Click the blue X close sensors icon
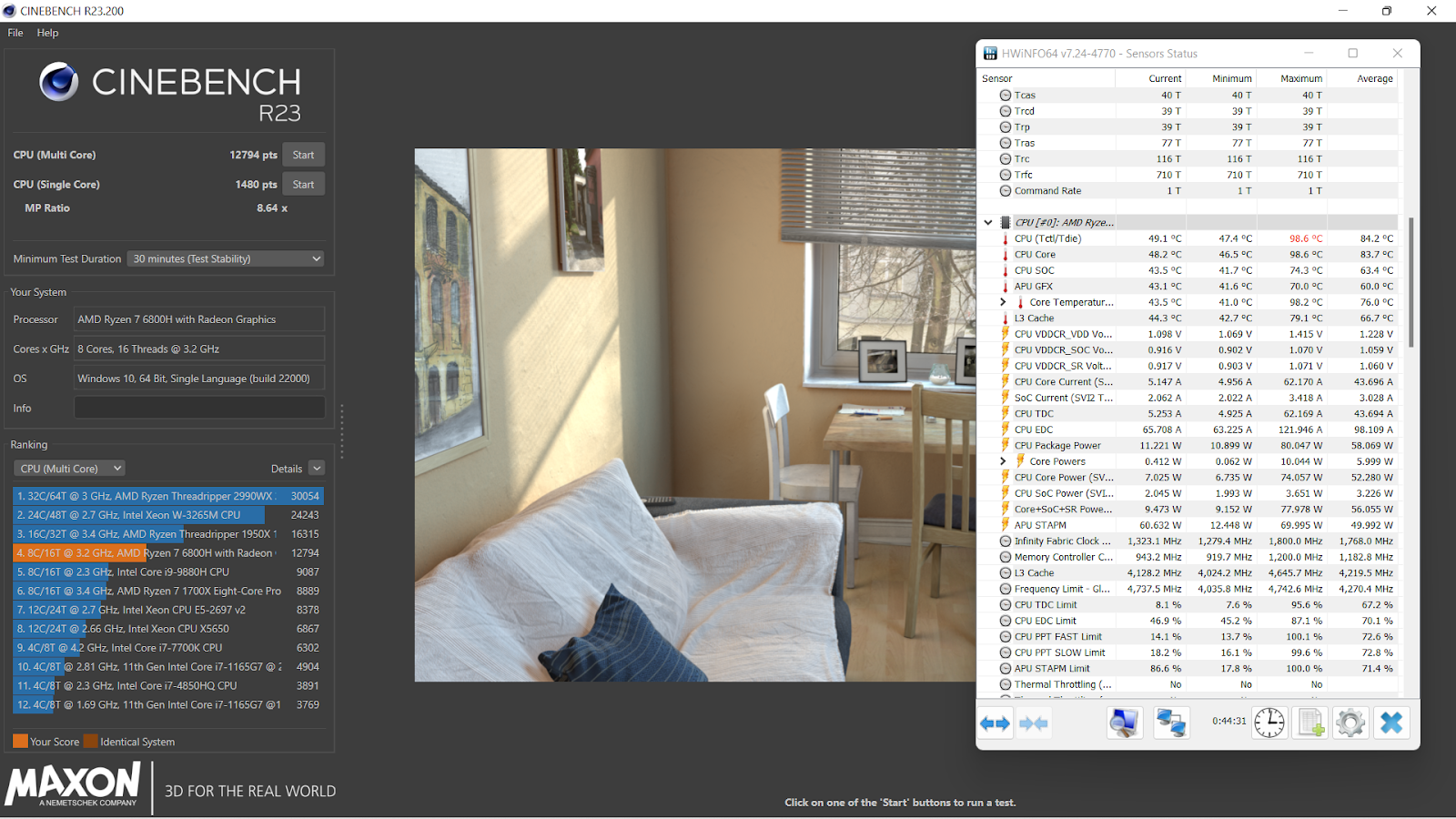Screen dimensions: 1456x819 coord(1391,723)
